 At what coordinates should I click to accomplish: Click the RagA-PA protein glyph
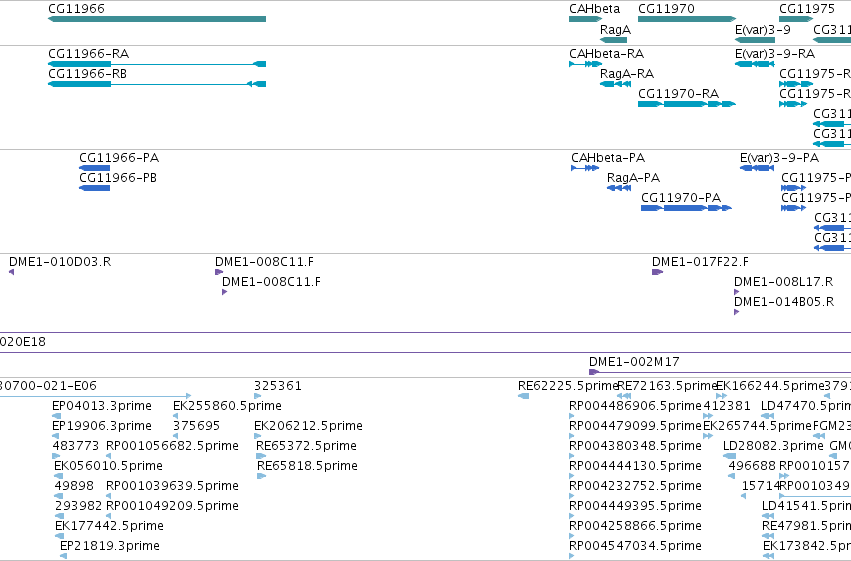coord(619,188)
